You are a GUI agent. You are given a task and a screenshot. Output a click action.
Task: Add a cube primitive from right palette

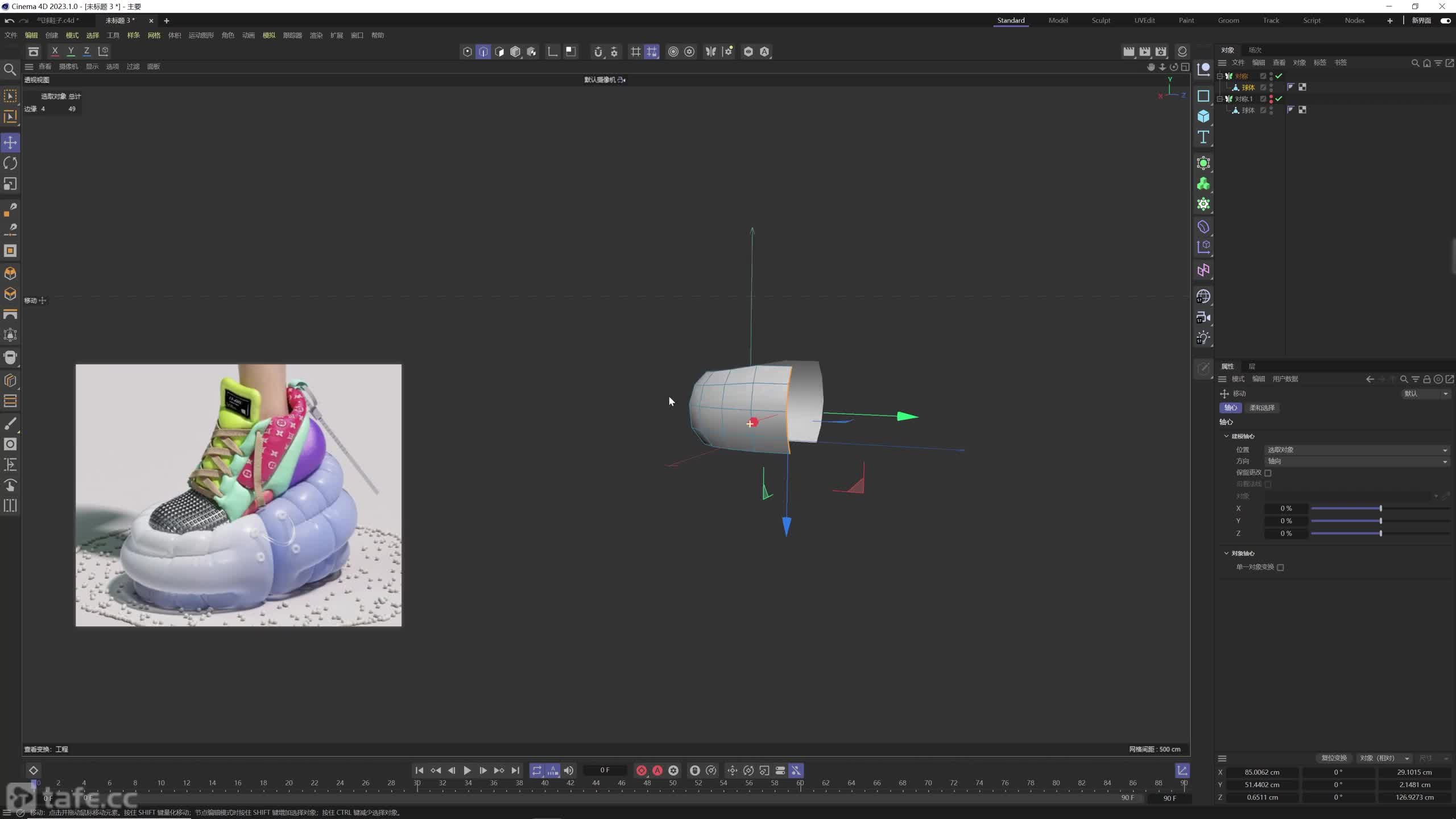[x=1203, y=117]
